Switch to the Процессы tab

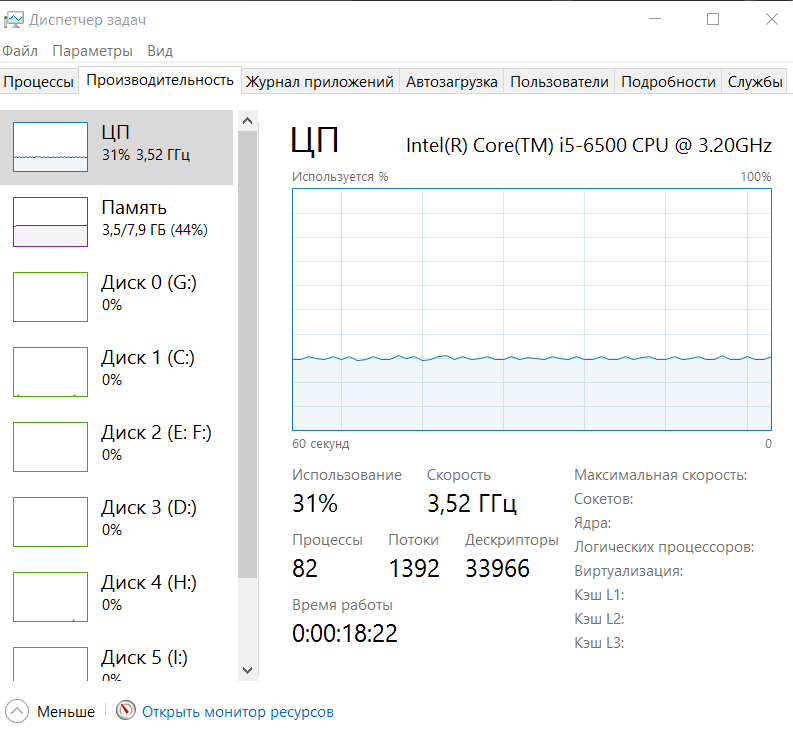pyautogui.click(x=38, y=81)
